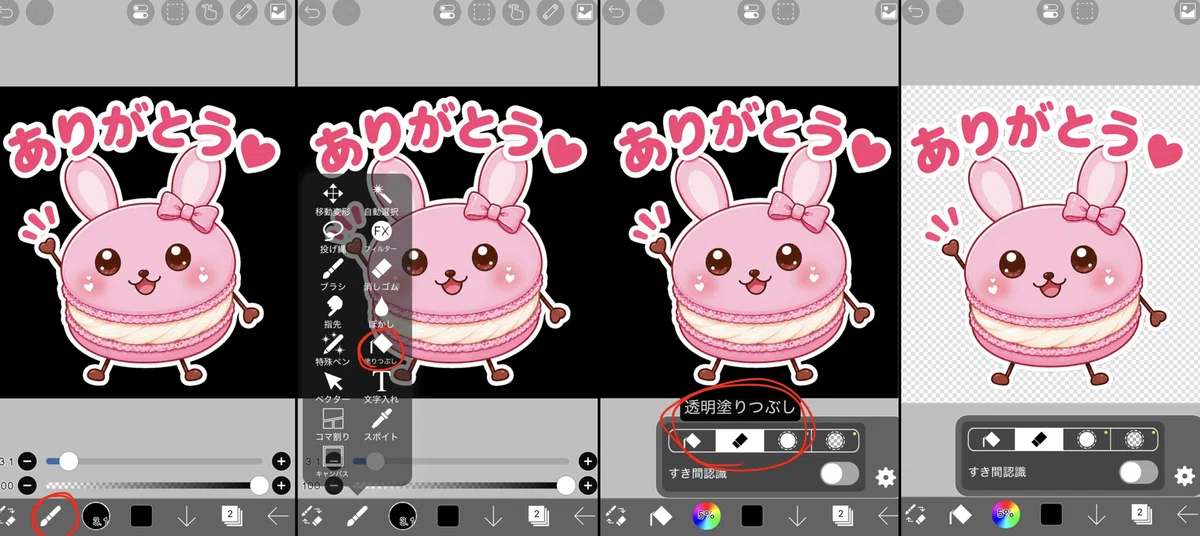Choose normal fill mode in fourth screenshot

point(992,438)
